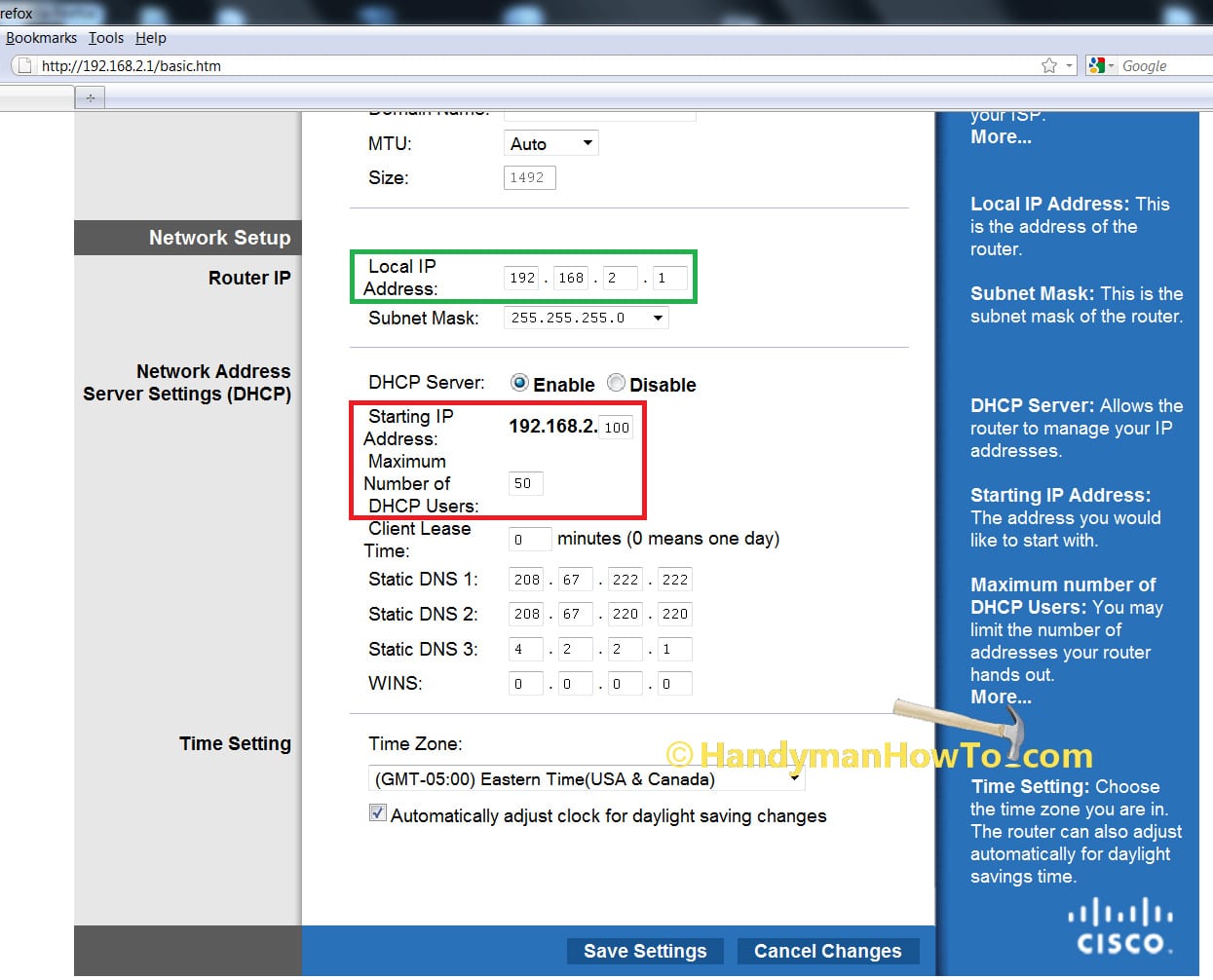1213x980 pixels.
Task: Click the Network Address Server Settings (DHCP) label
Action: tap(187, 383)
